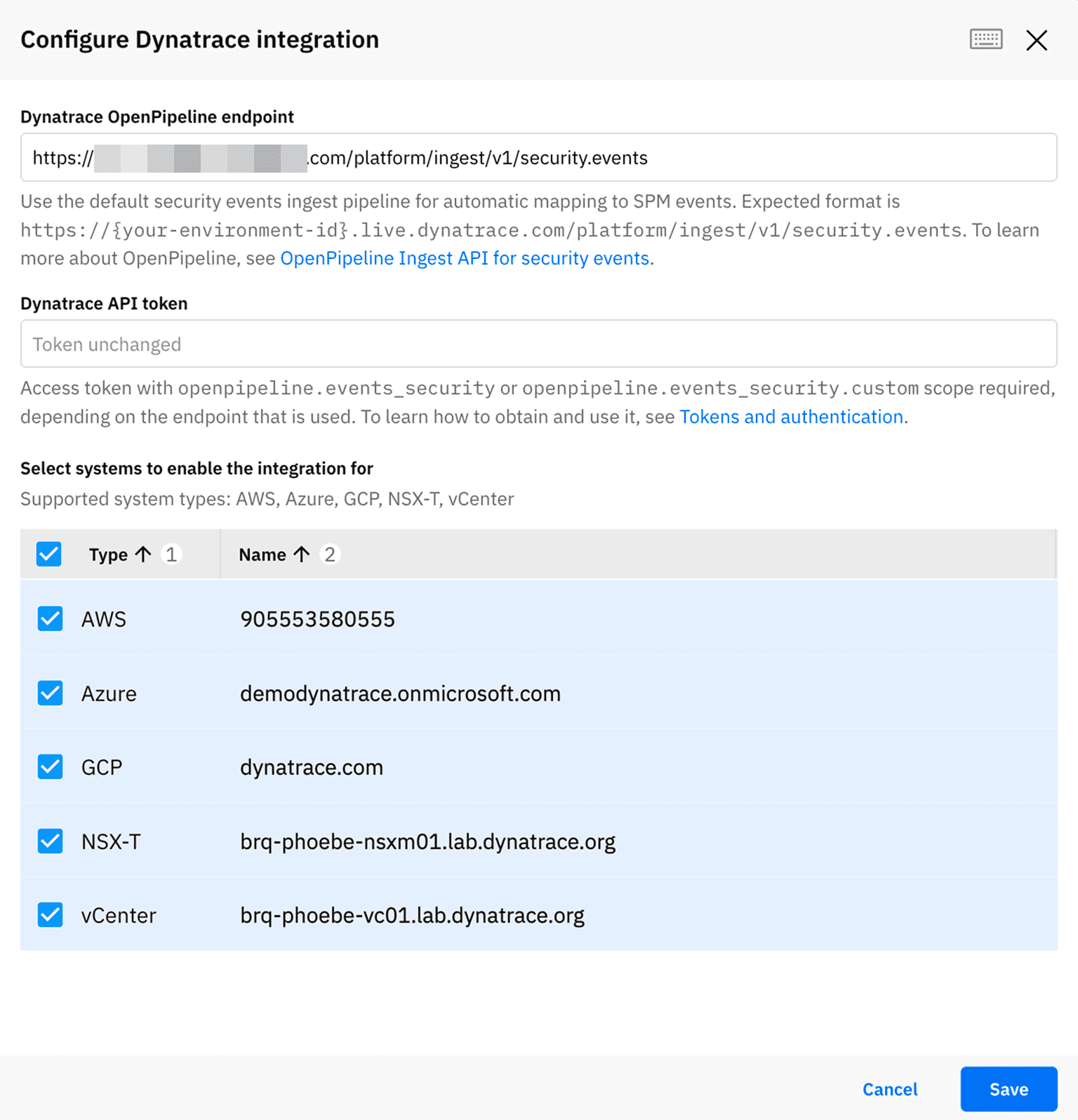Screen dimensions: 1078x1120
Task: Select the dynatrace.com name cell
Action: tap(312, 767)
